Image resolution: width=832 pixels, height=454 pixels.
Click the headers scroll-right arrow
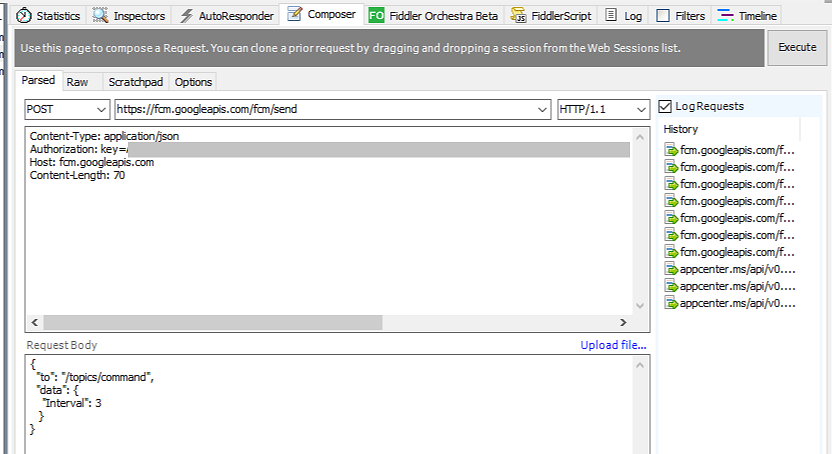[x=623, y=322]
